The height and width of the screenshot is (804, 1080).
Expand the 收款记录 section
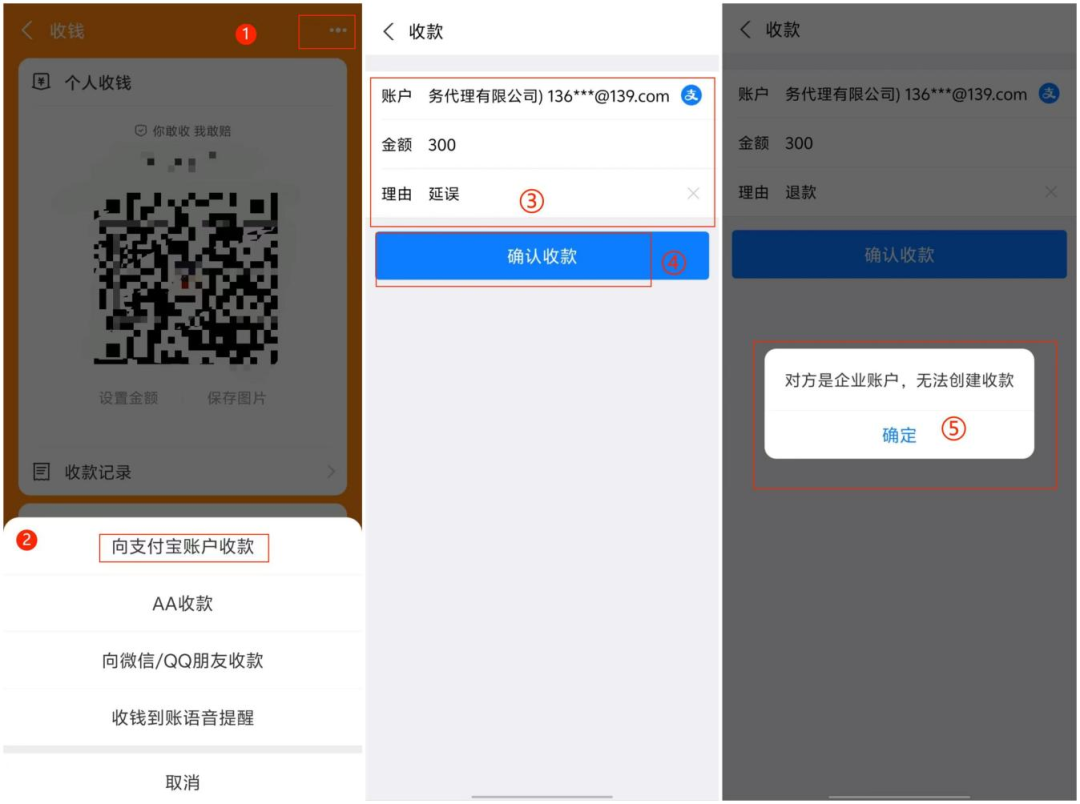click(182, 472)
